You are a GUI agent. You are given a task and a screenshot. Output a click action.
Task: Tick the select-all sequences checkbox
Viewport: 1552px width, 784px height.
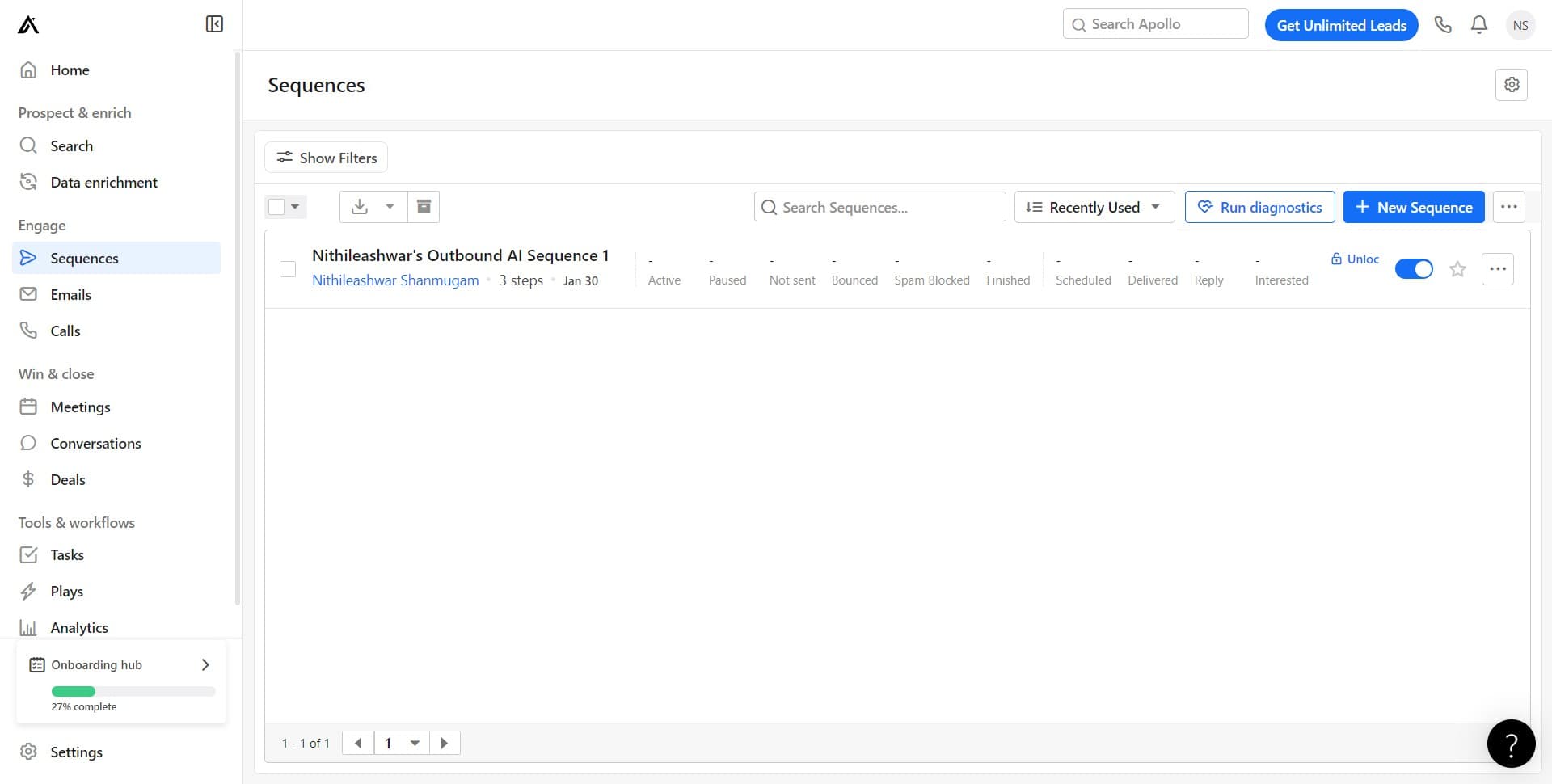click(276, 207)
